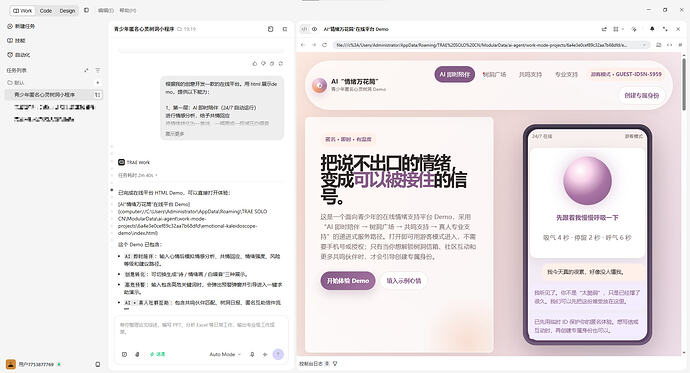690x373 pixels.
Task: Click the 开始体验 Demo button
Action: click(348, 281)
